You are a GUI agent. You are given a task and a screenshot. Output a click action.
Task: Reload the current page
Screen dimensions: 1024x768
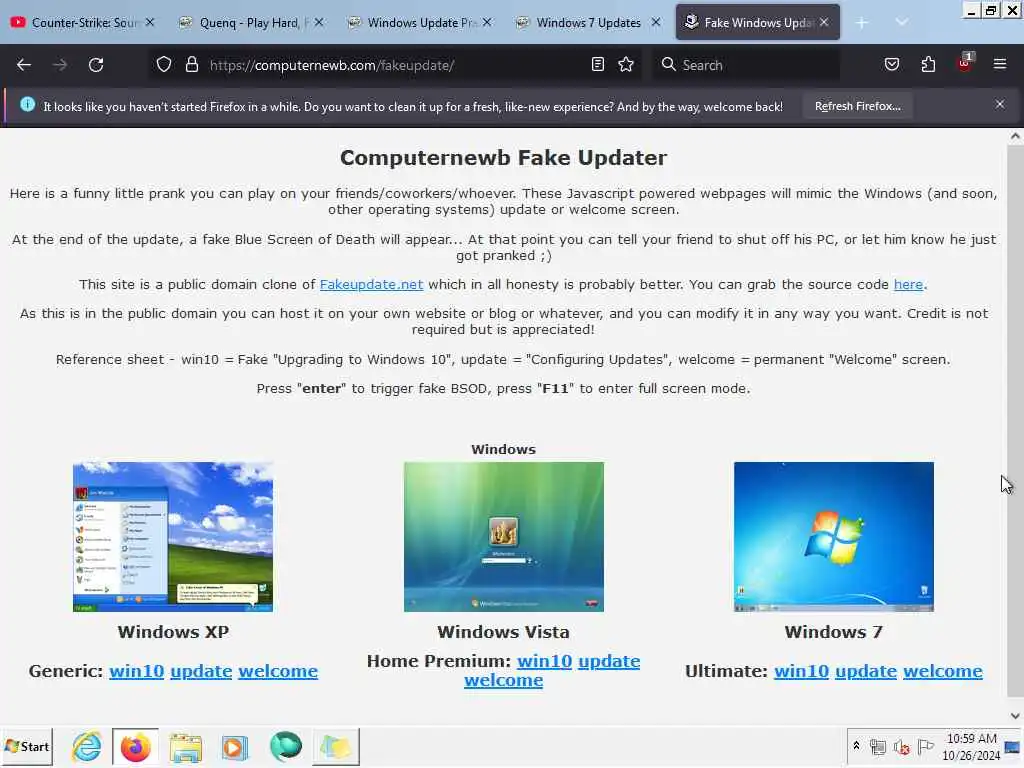click(x=96, y=65)
